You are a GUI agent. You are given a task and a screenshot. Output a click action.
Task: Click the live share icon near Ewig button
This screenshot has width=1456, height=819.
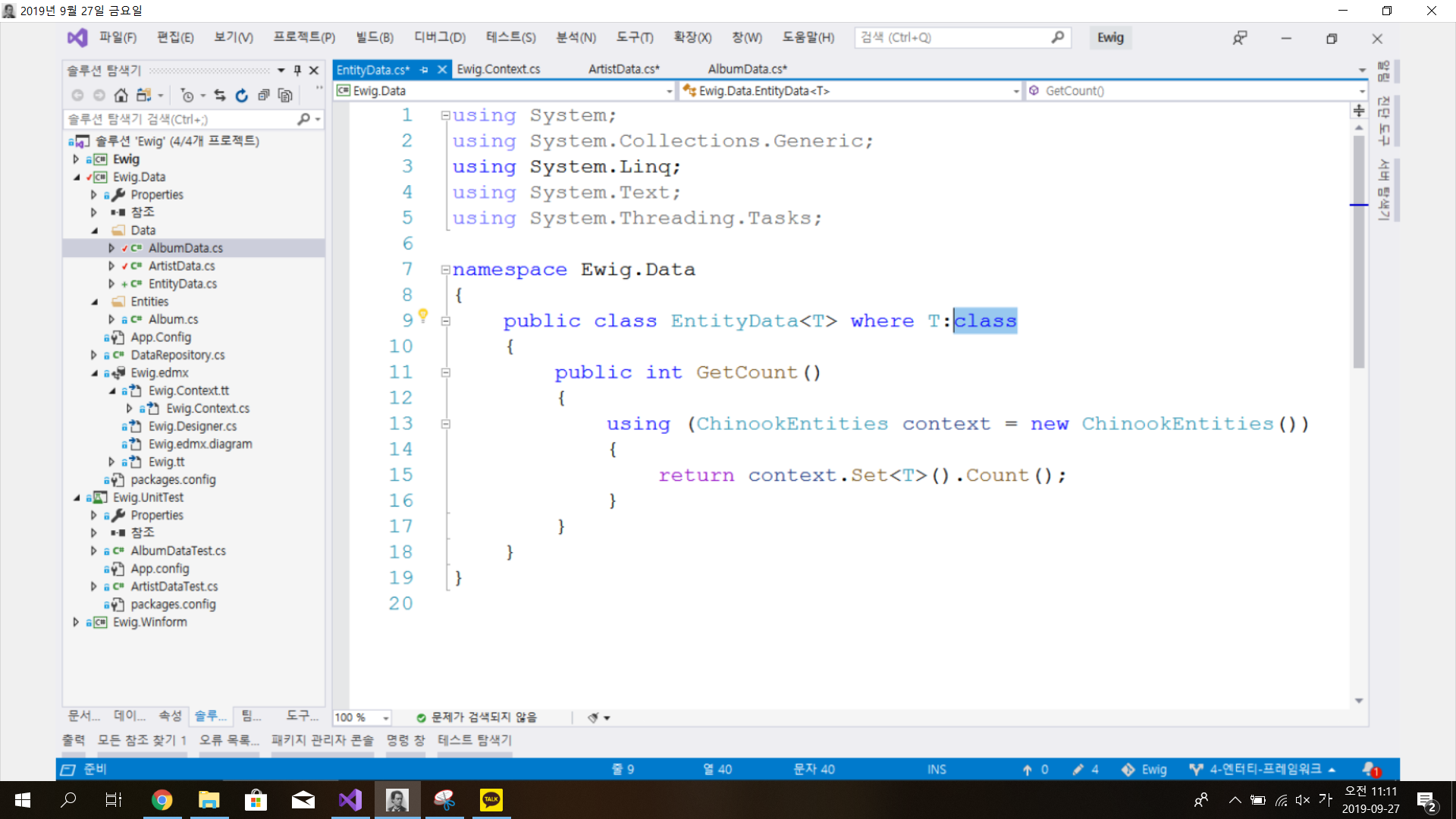coord(1239,38)
